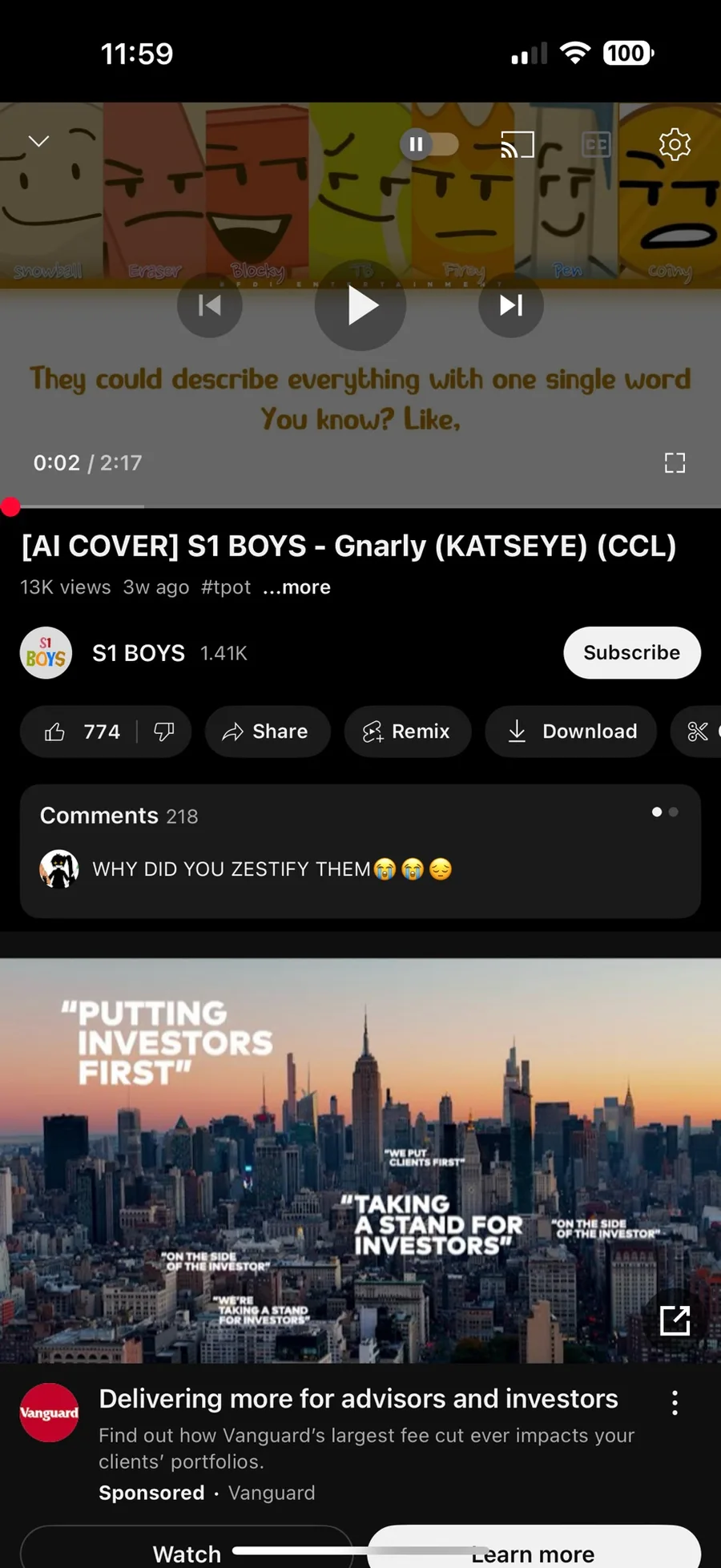The image size is (721, 1568).
Task: Dislike the video with thumbs down
Action: [164, 732]
